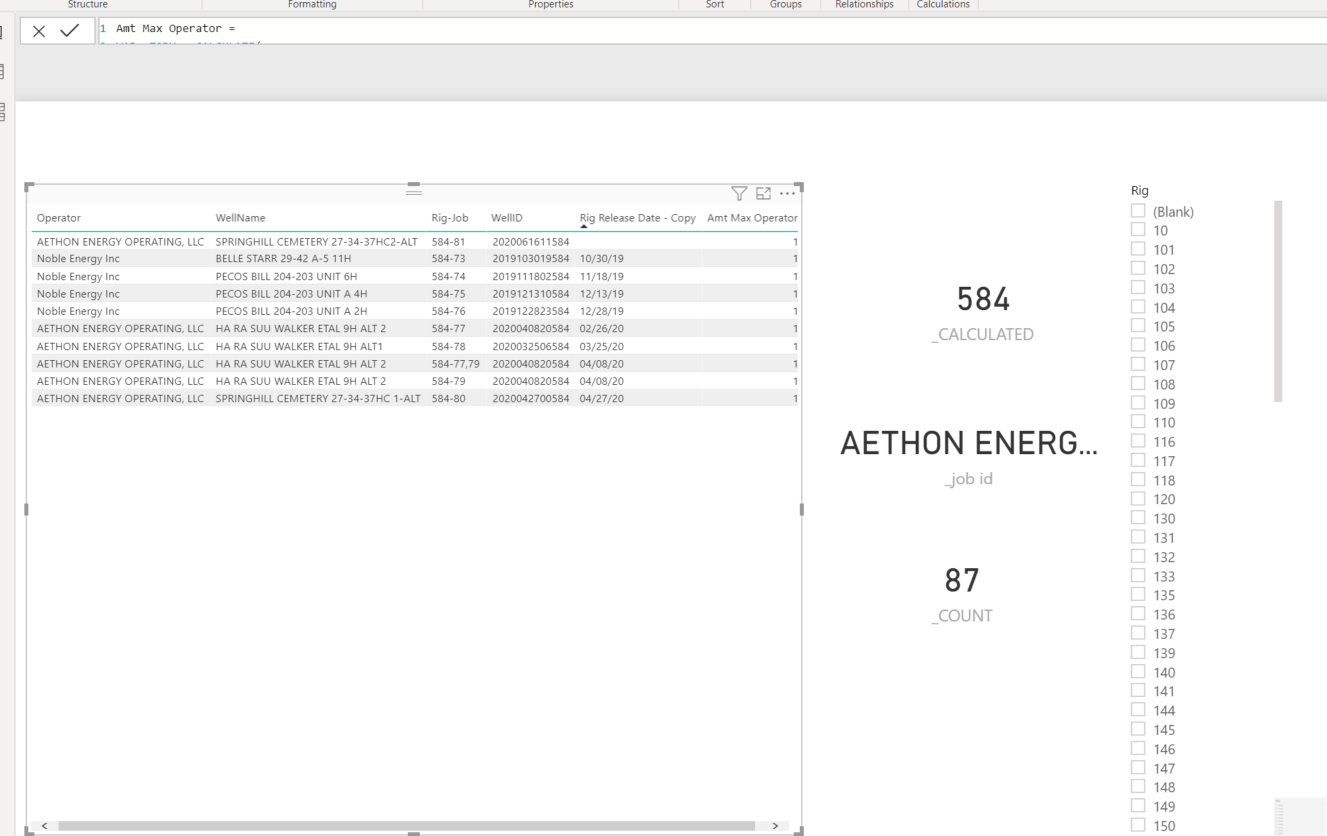The height and width of the screenshot is (836, 1327).
Task: Select Rig 101 checkbox
Action: pyautogui.click(x=1138, y=249)
